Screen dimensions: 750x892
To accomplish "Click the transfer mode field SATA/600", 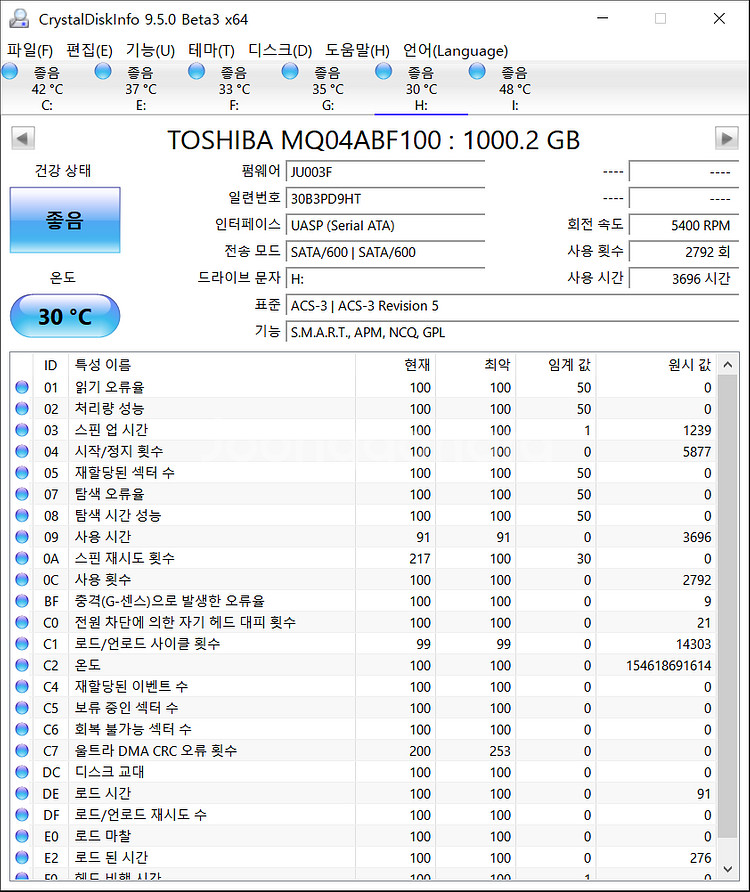I will point(385,253).
